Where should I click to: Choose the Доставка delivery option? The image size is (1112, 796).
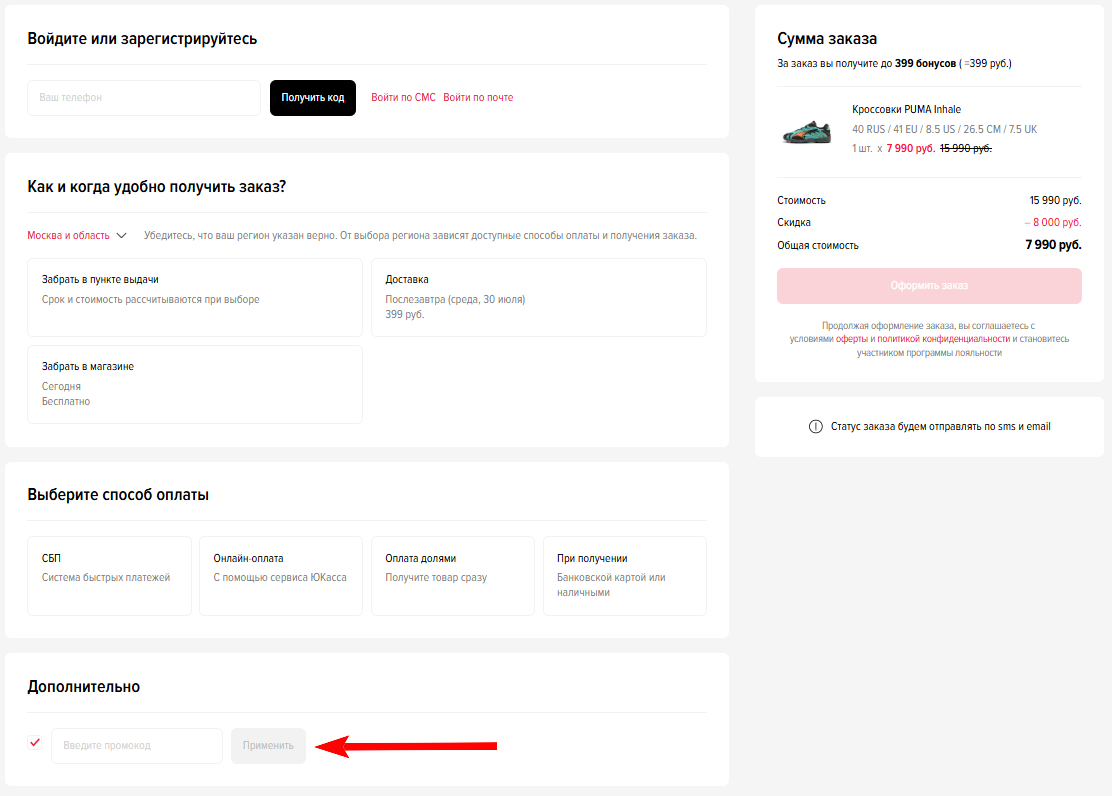tap(538, 297)
